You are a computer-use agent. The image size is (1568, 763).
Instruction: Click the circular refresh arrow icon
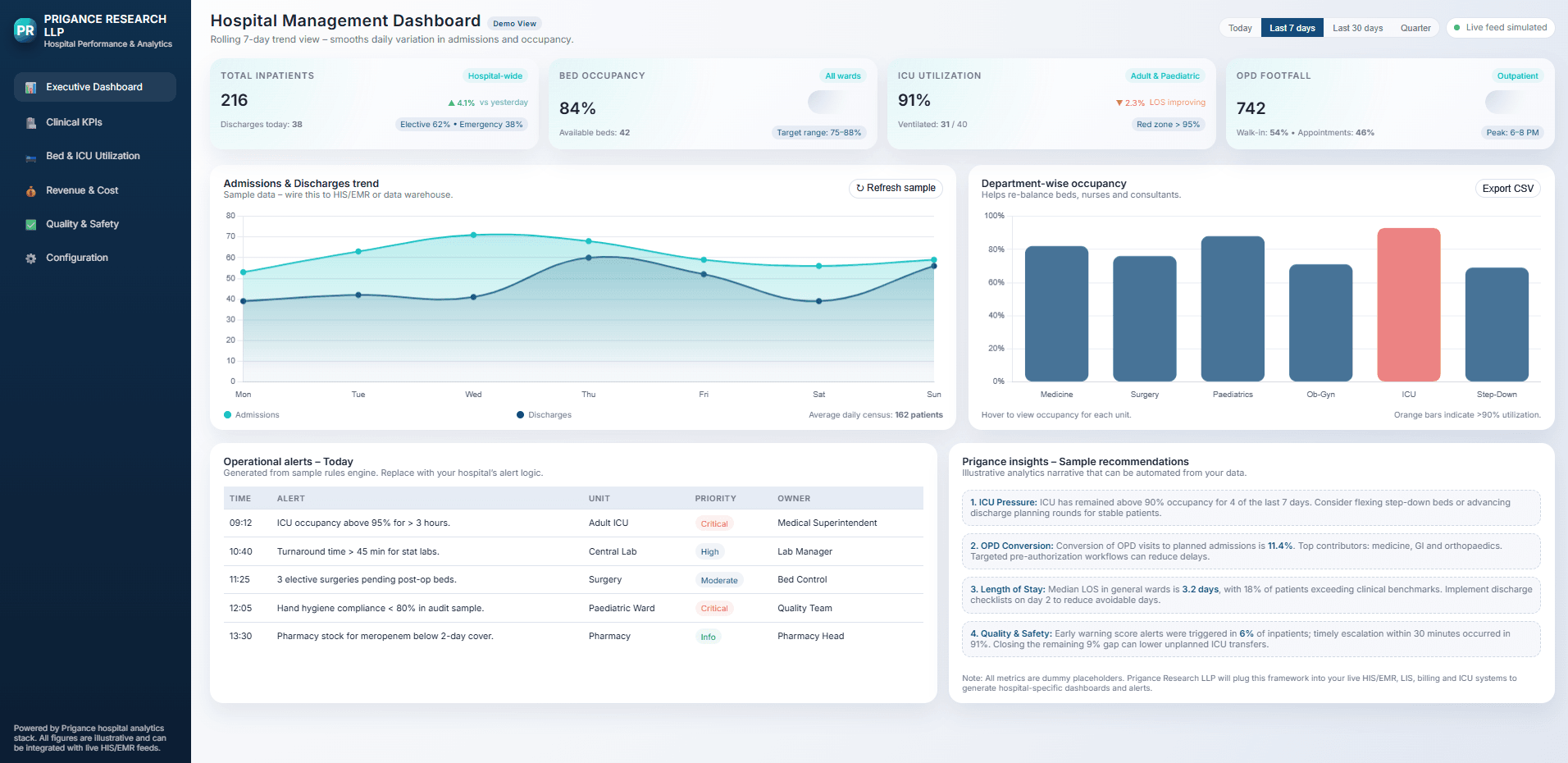pyautogui.click(x=859, y=188)
